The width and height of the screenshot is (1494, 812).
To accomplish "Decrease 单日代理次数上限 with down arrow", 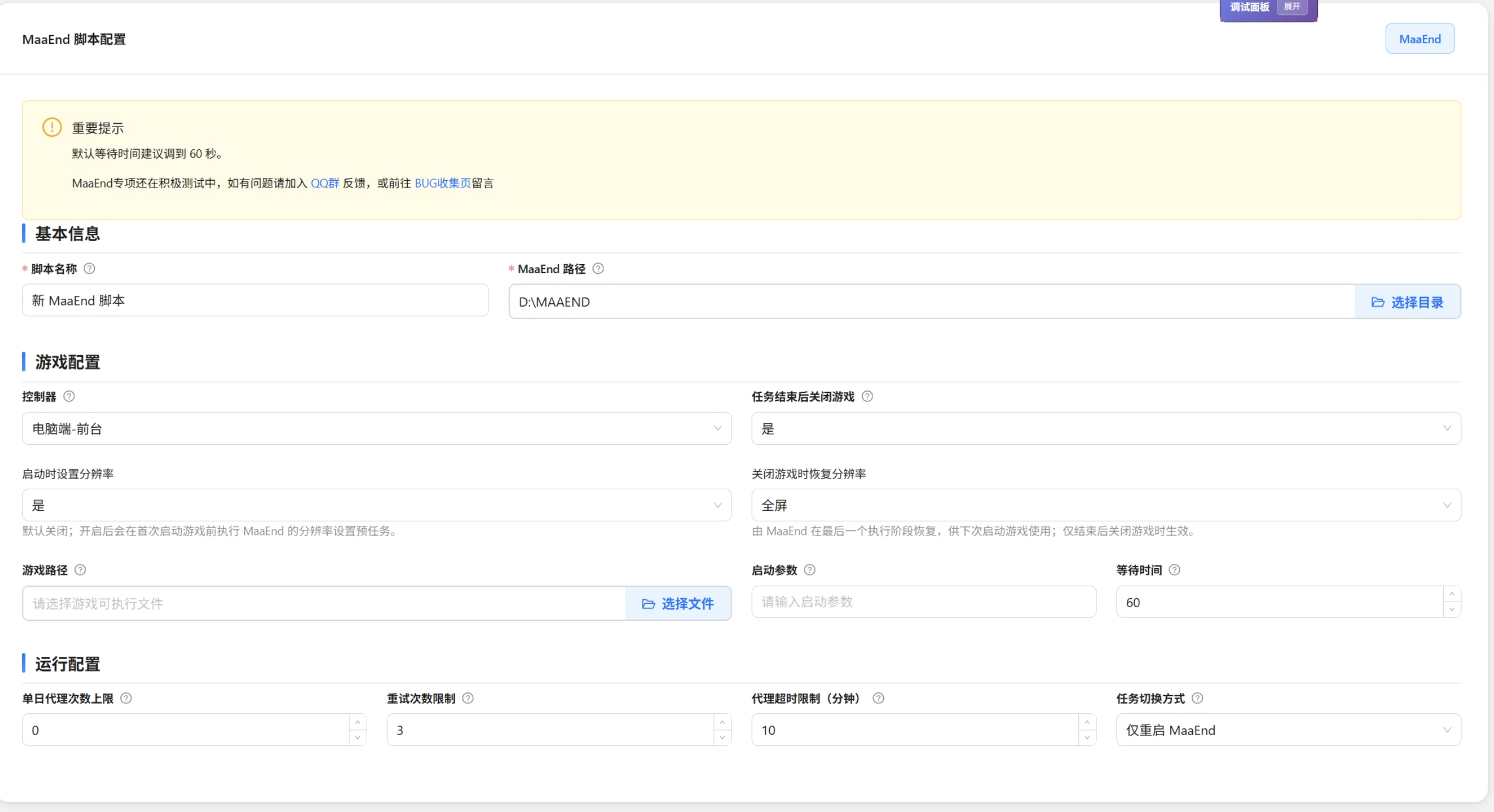I will pos(358,738).
